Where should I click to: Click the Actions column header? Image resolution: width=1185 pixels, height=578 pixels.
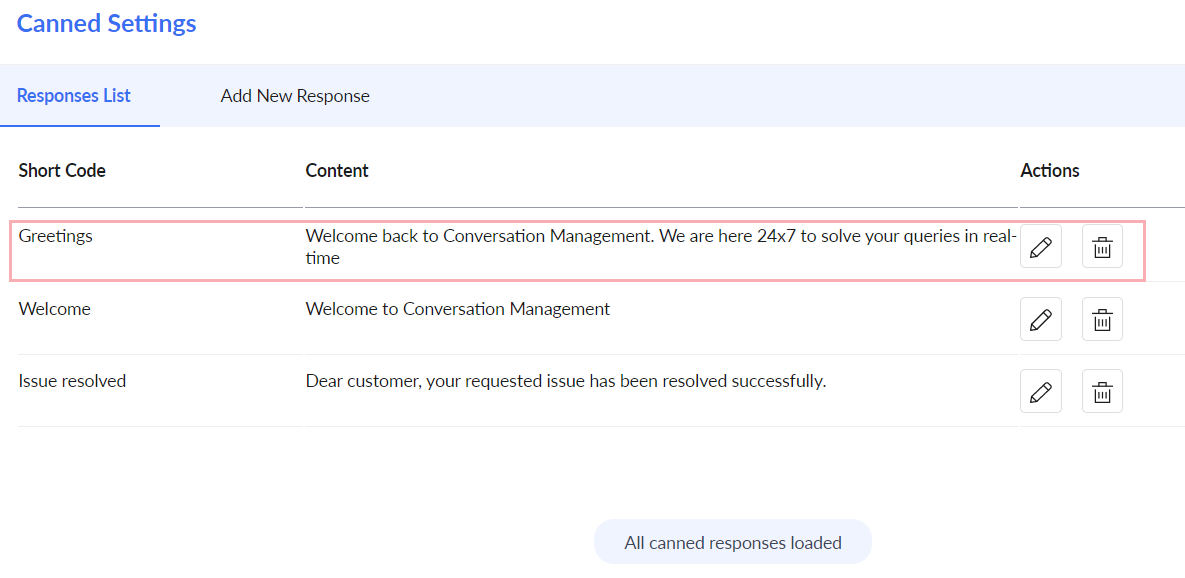(1050, 171)
